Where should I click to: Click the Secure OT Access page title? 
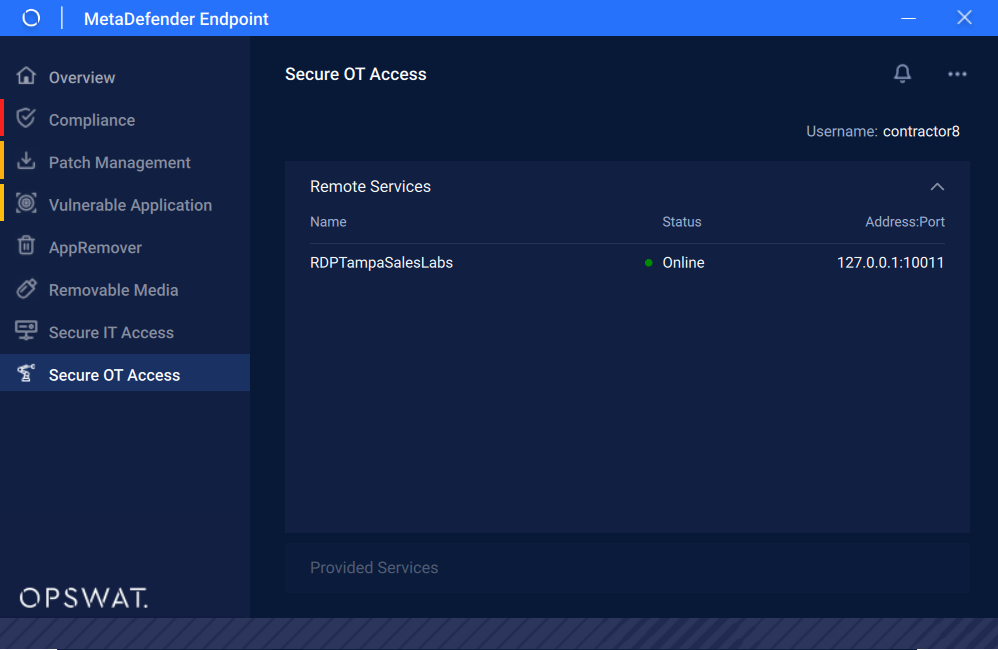pos(356,74)
